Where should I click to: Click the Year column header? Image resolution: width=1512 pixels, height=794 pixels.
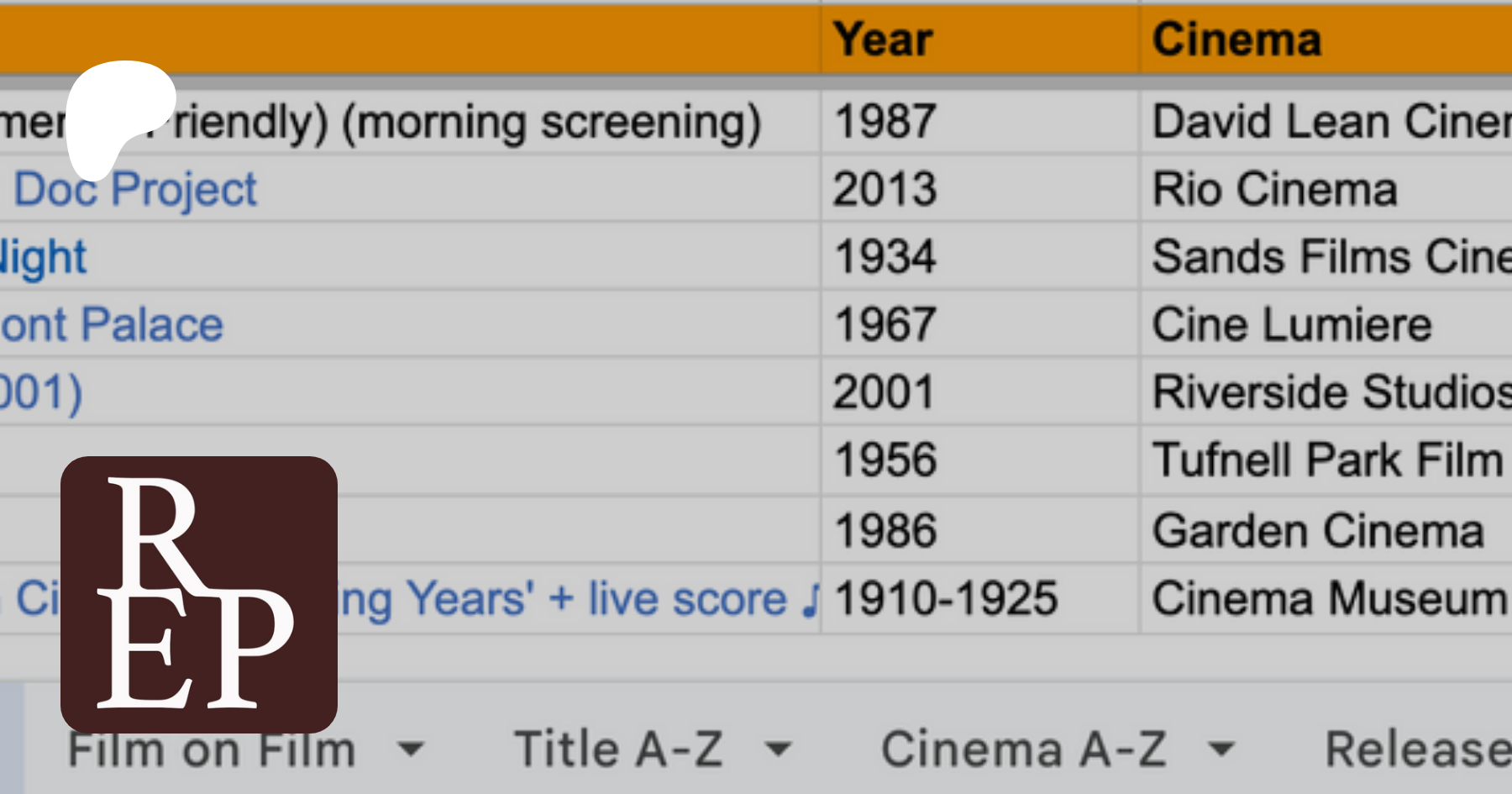coord(883,39)
